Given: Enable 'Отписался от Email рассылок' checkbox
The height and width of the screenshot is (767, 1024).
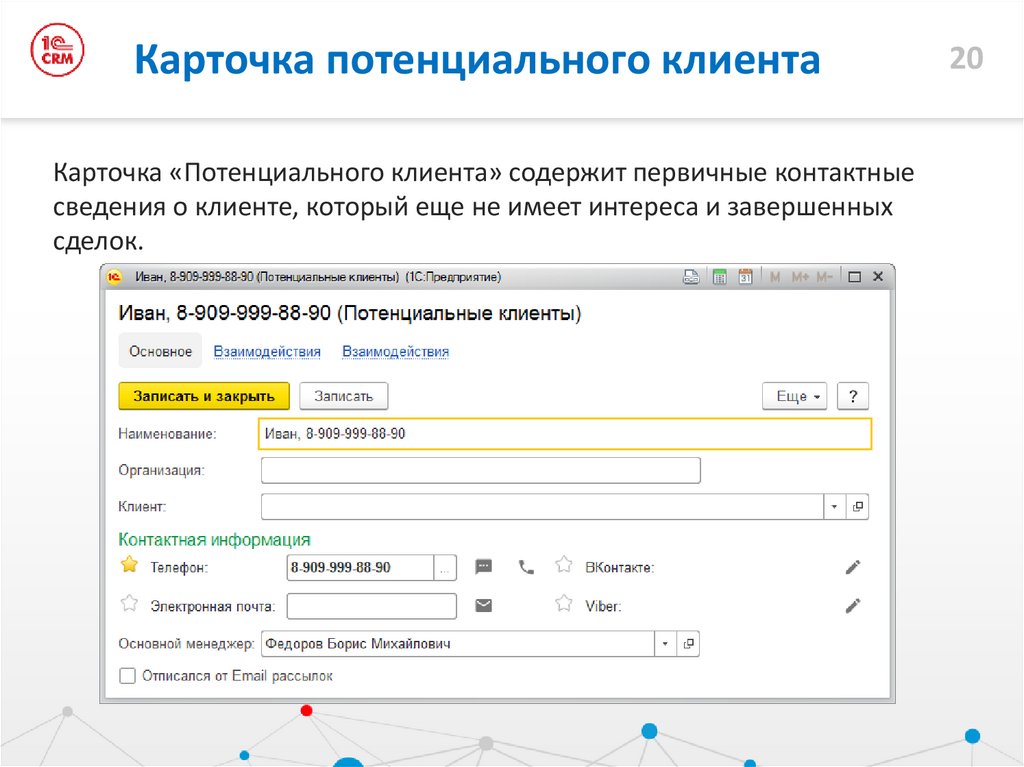Looking at the screenshot, I should click(x=127, y=676).
